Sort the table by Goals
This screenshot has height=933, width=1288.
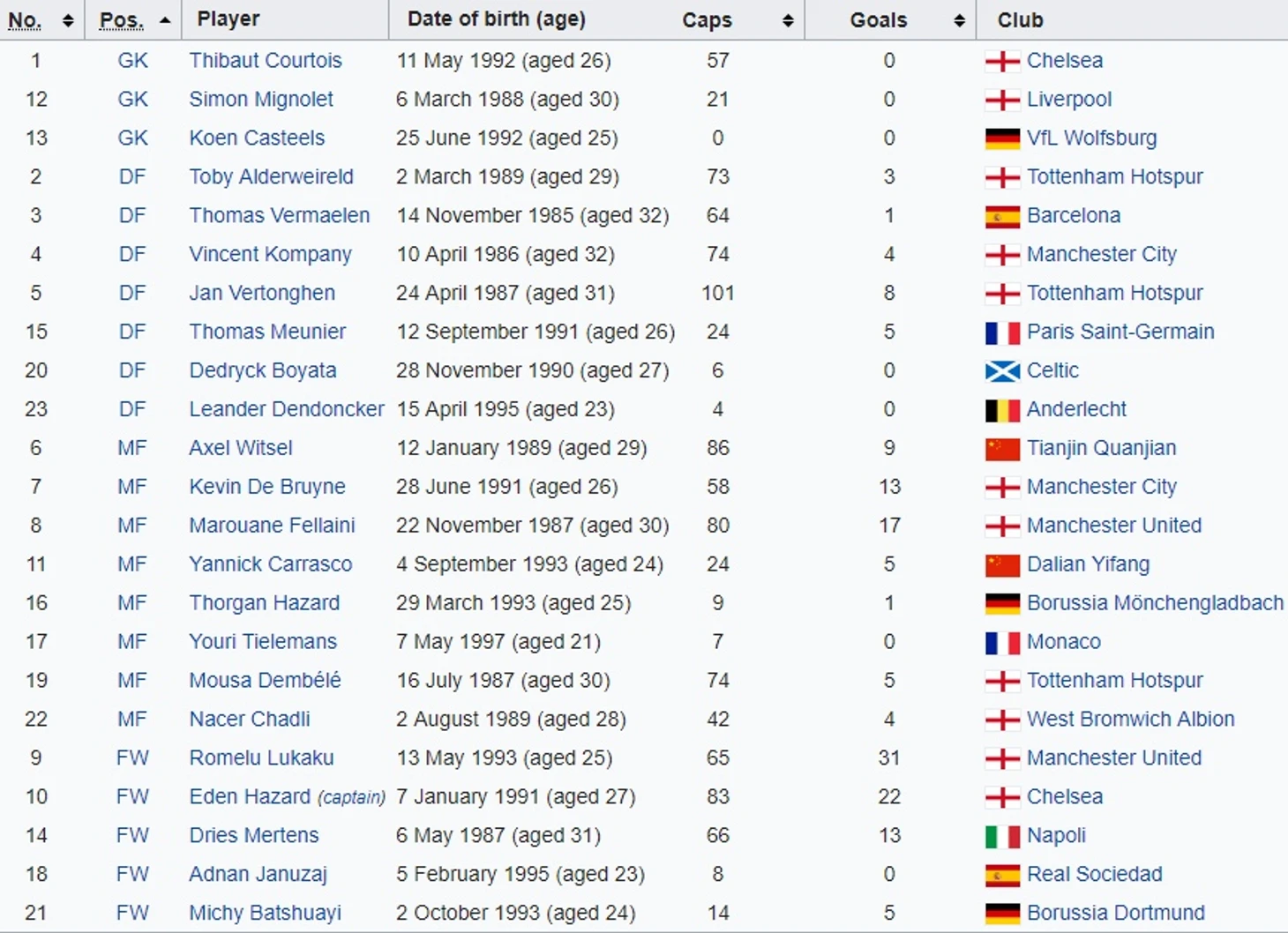tap(959, 20)
